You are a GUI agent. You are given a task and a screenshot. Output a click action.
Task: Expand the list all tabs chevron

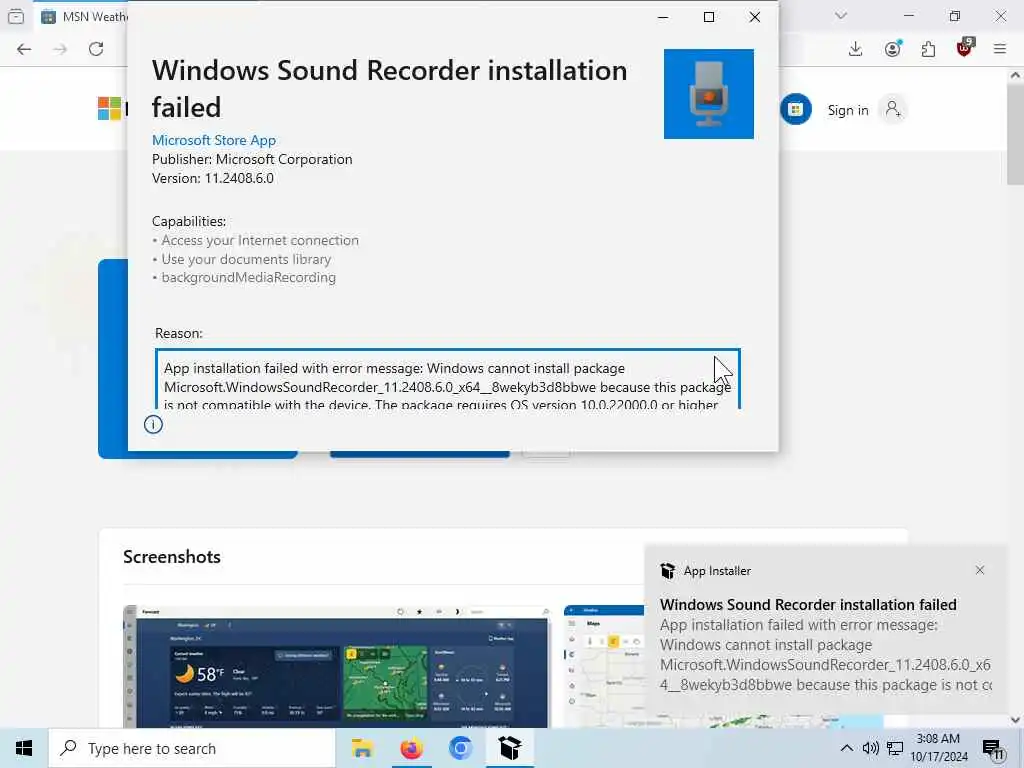click(841, 16)
